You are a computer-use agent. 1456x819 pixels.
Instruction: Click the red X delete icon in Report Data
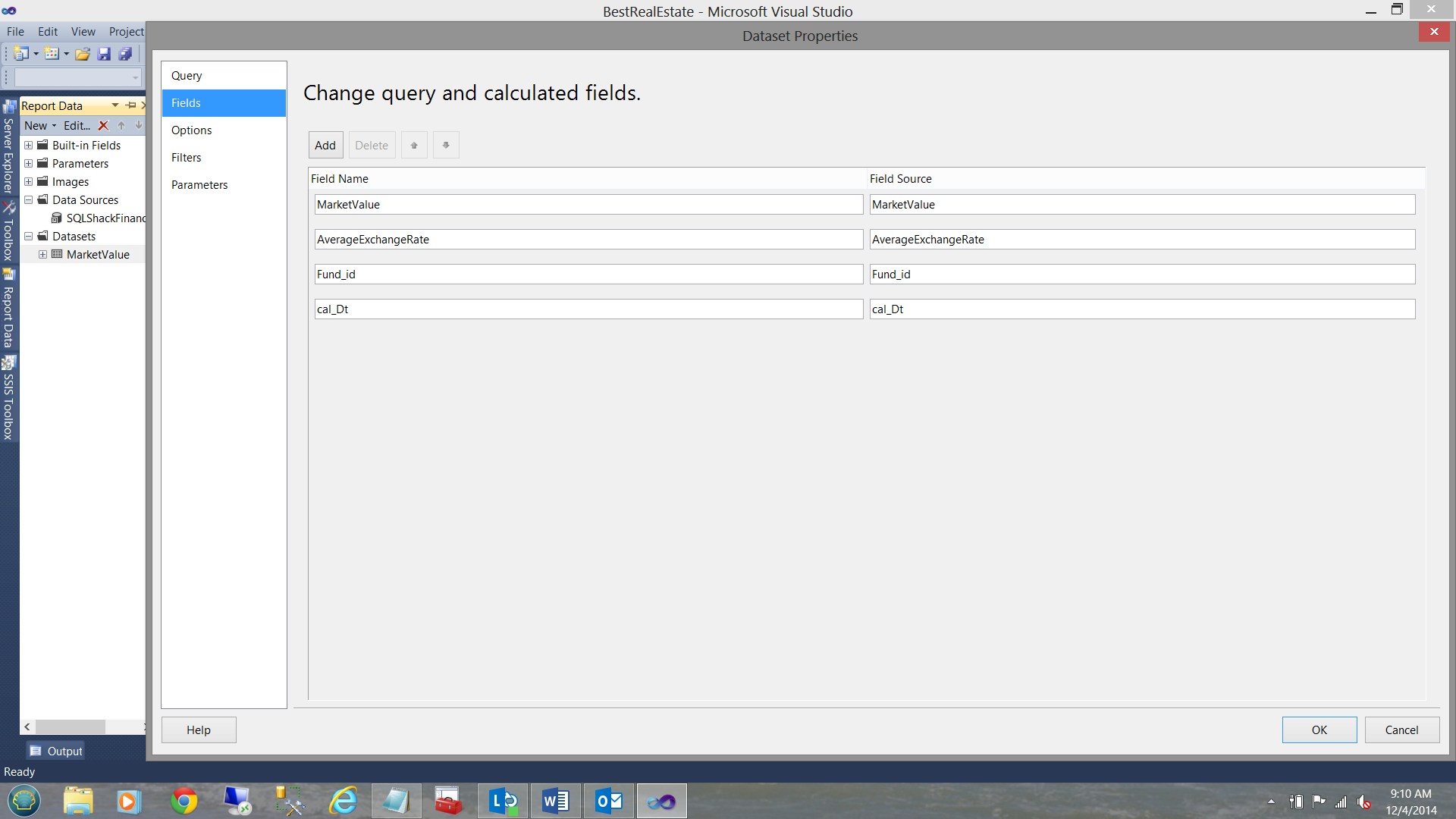click(104, 126)
